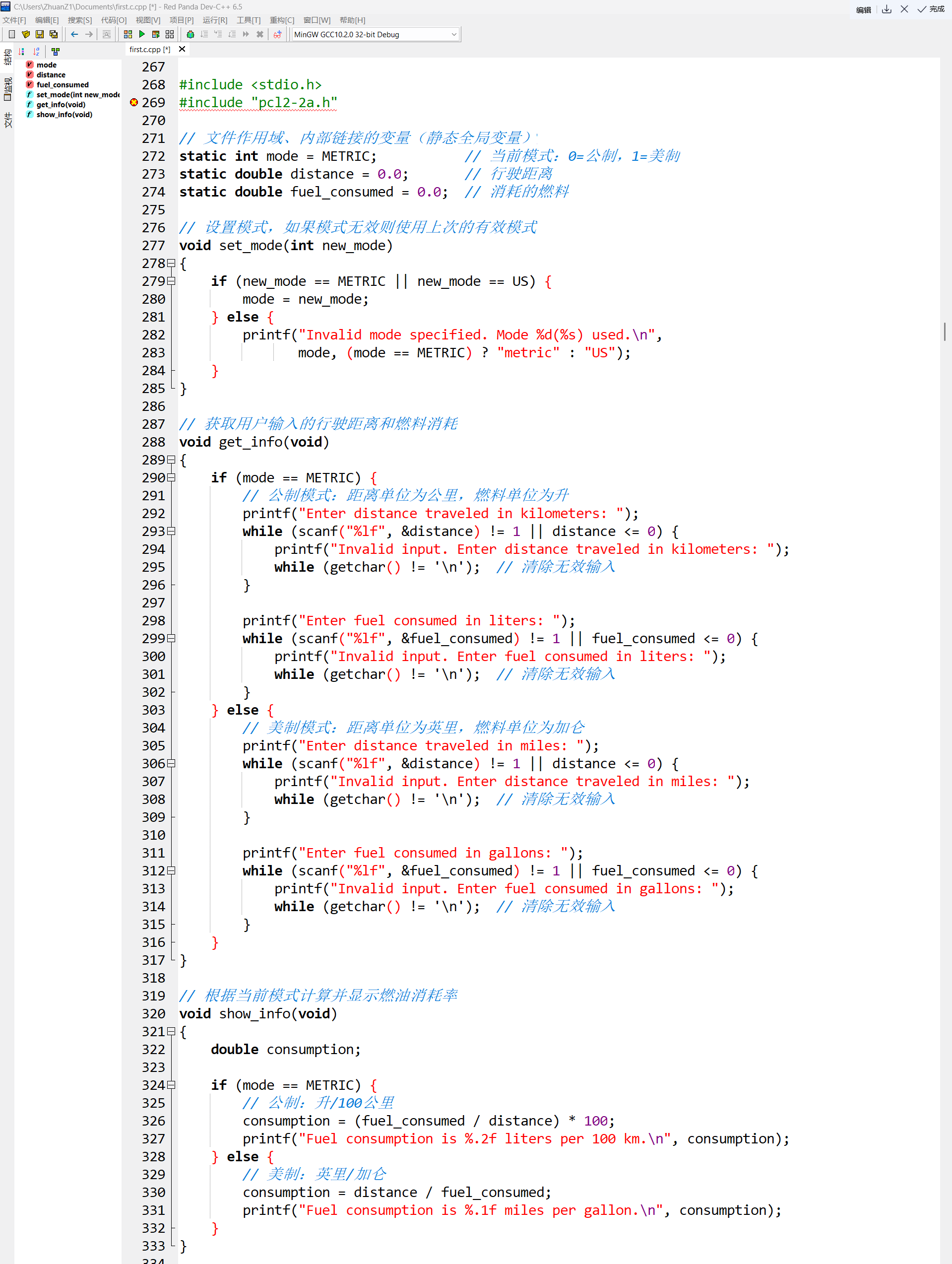Viewport: 952px width, 1264px height.
Task: Click the Compile toolbar icon
Action: tap(128, 34)
